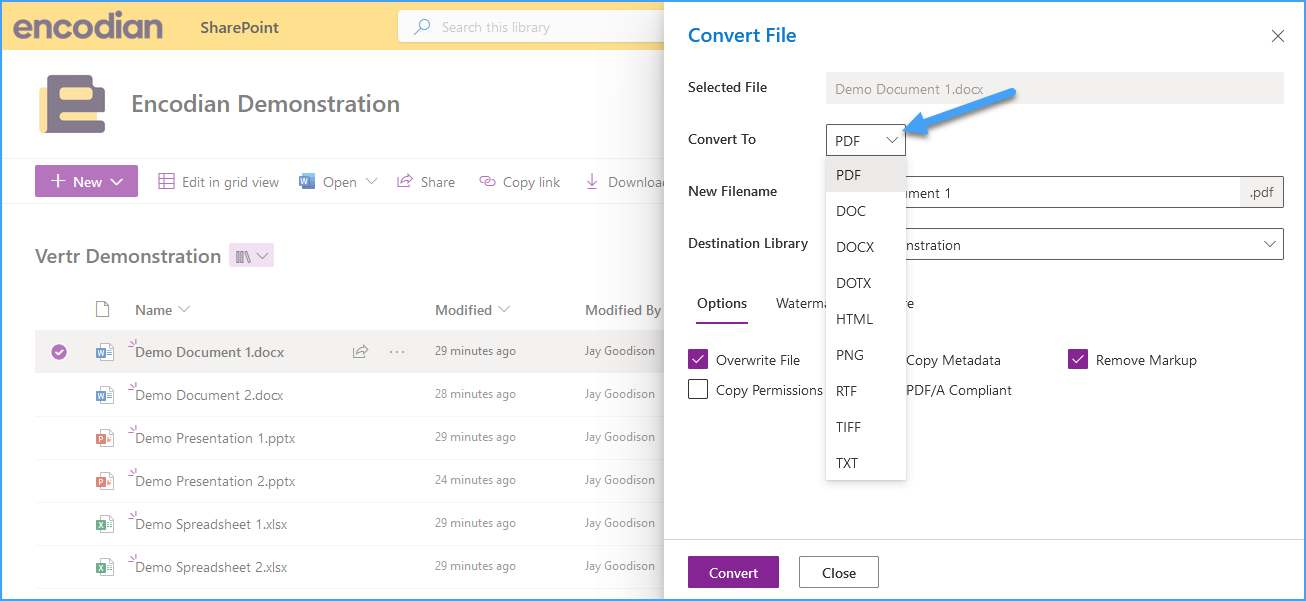Image resolution: width=1306 pixels, height=601 pixels.
Task: Uncheck the Remove Markup checkbox
Action: click(1078, 360)
